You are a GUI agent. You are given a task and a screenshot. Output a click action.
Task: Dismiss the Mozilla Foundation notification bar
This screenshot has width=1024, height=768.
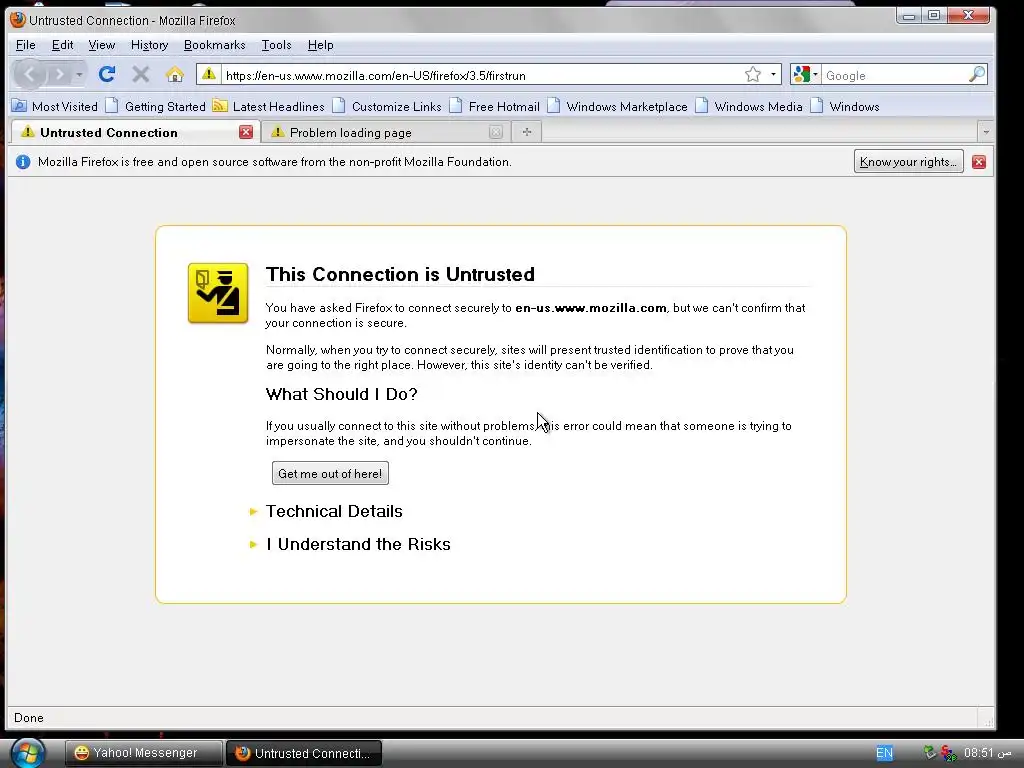click(978, 162)
